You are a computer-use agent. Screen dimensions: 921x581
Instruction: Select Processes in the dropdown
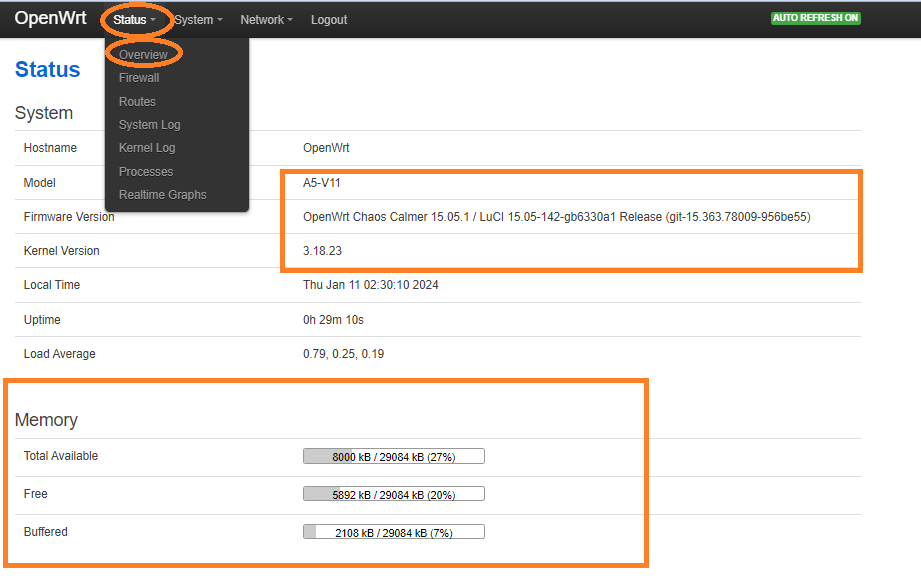(x=146, y=172)
